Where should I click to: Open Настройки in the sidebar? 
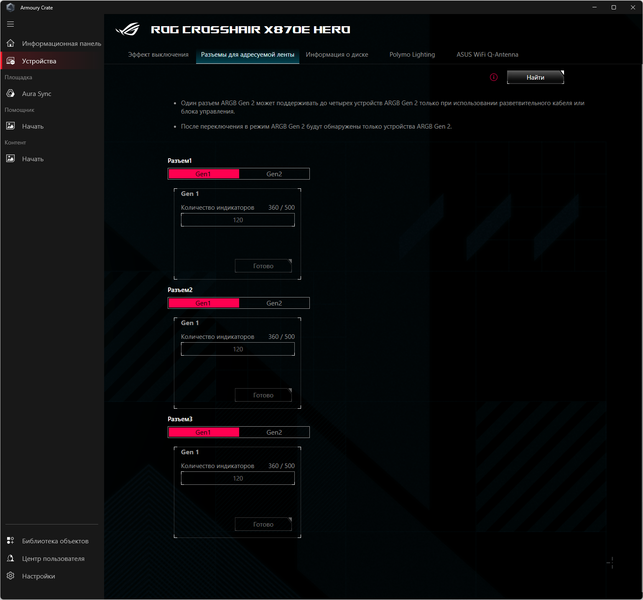coord(52,576)
